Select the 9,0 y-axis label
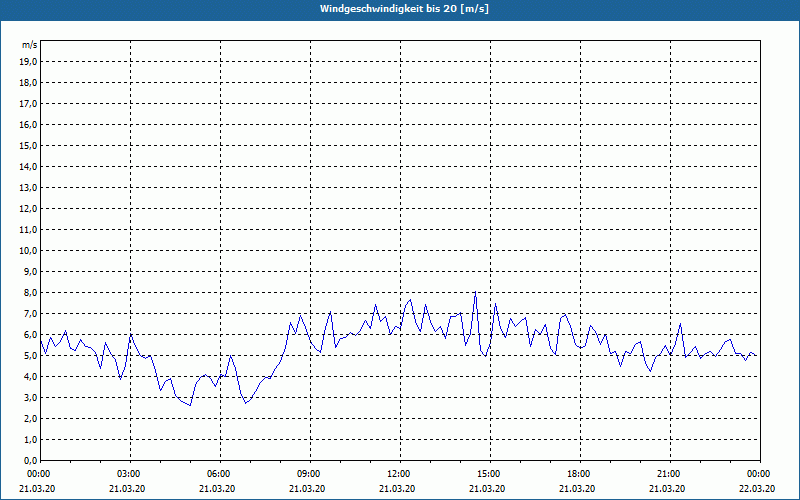 [x=31, y=271]
